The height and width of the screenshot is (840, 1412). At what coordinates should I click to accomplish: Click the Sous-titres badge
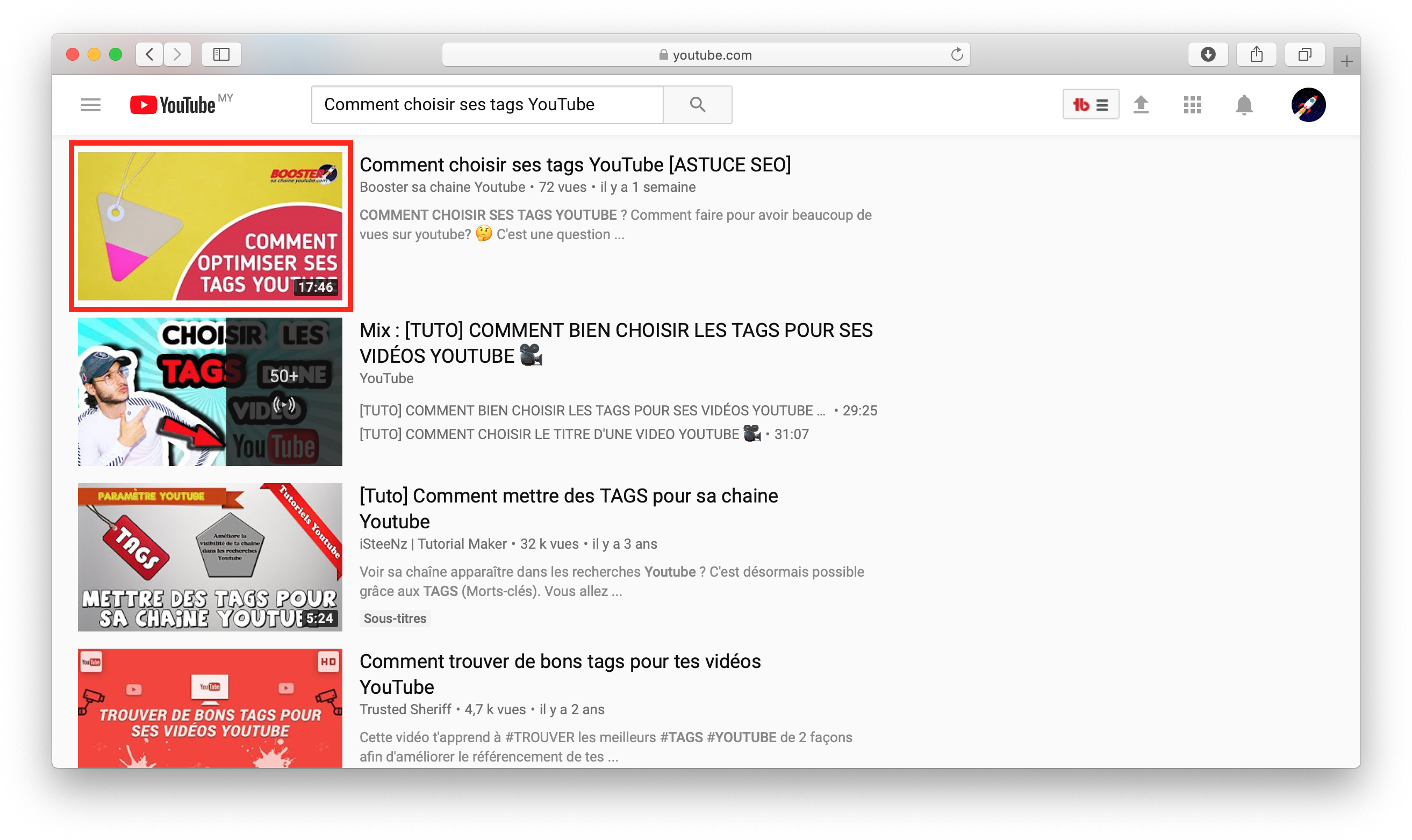[395, 618]
